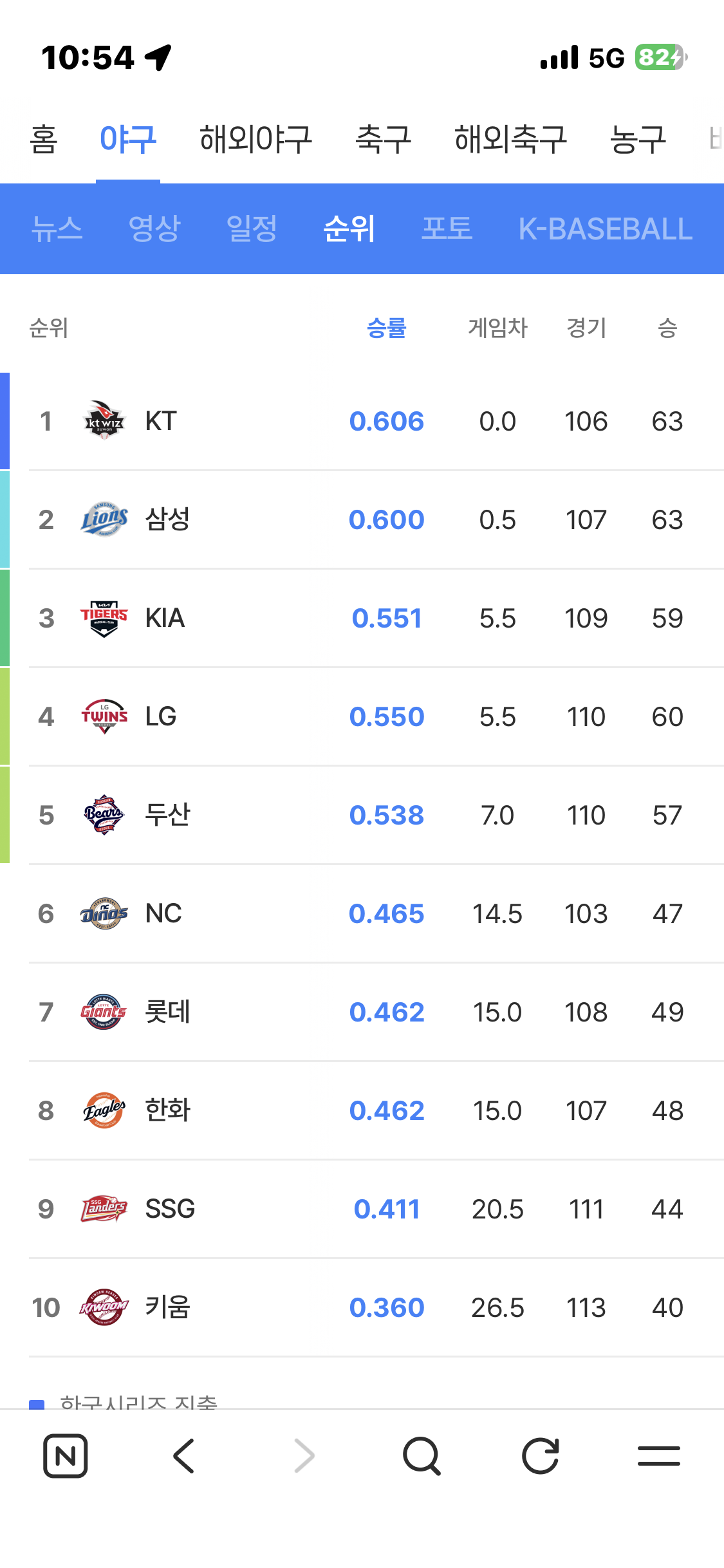724x1568 pixels.
Task: Open search with the magnifier icon
Action: point(422,1455)
